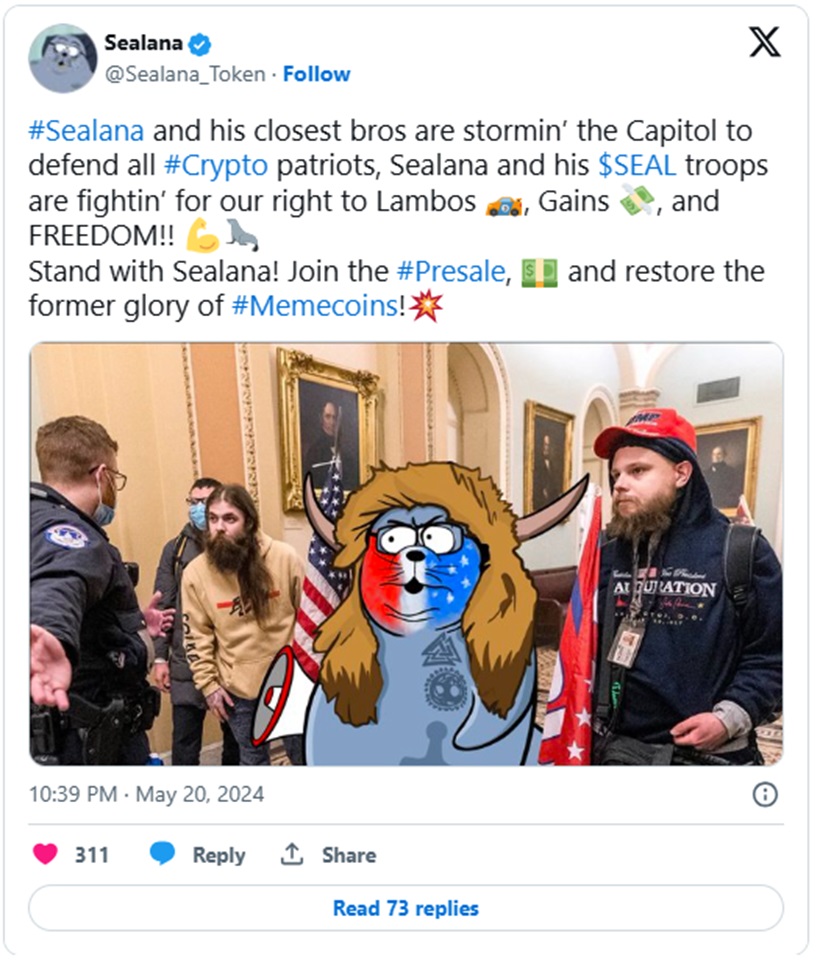Open the tweet info circle icon
The image size is (820, 961).
[x=764, y=794]
